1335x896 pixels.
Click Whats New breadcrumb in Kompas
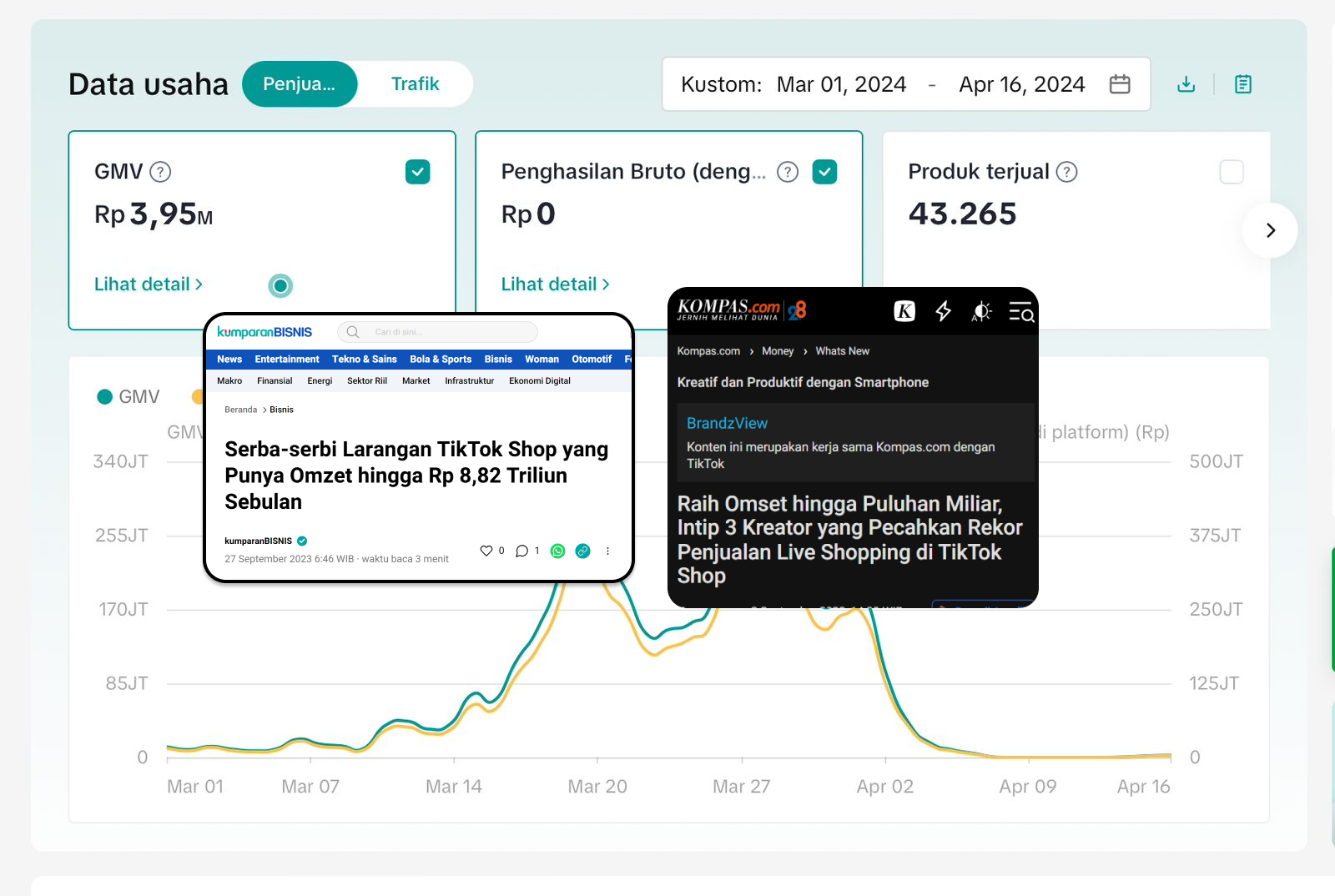(842, 351)
